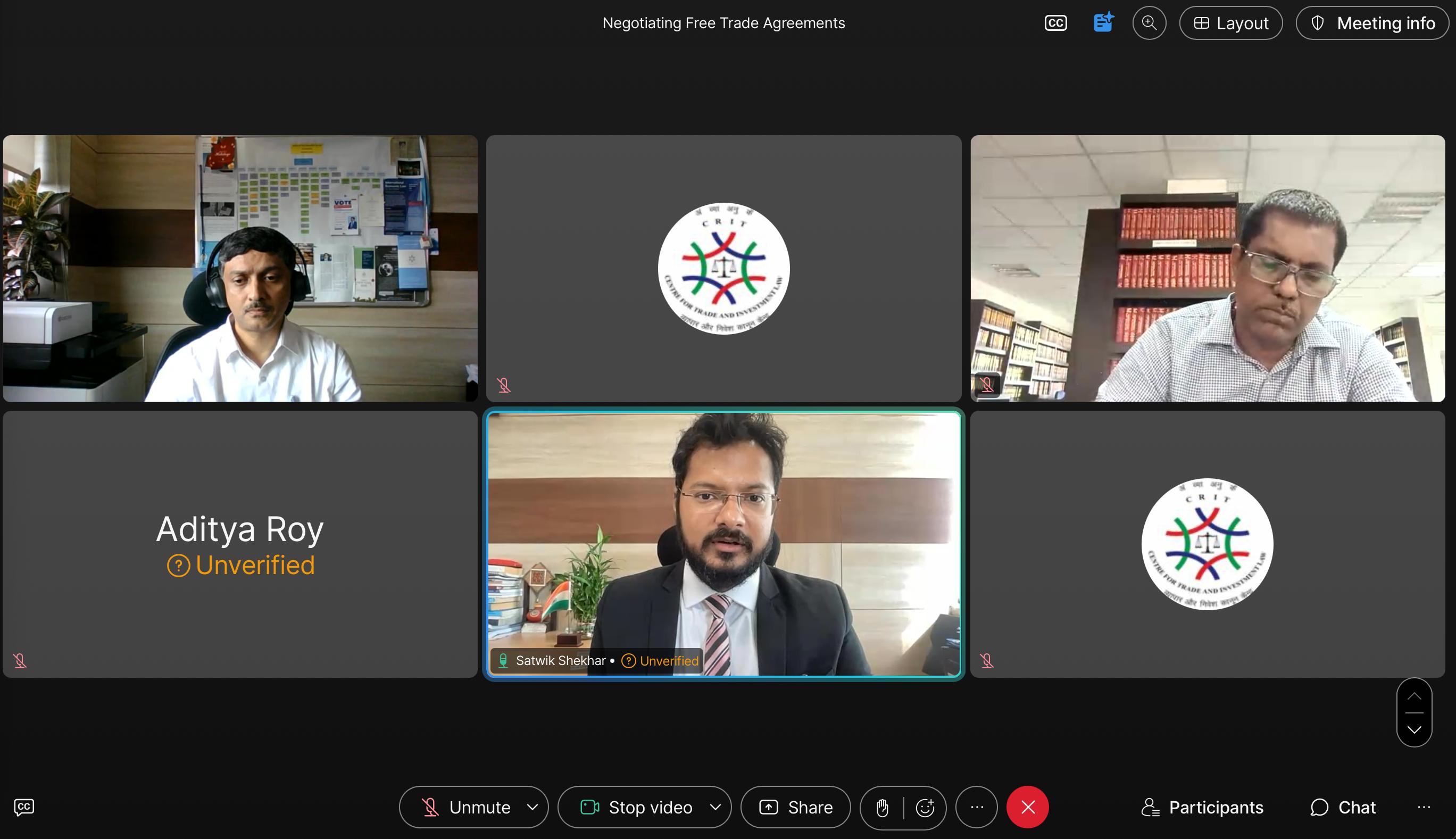Viewport: 1456px width, 839px height.
Task: Click the Share content button
Action: [x=795, y=807]
